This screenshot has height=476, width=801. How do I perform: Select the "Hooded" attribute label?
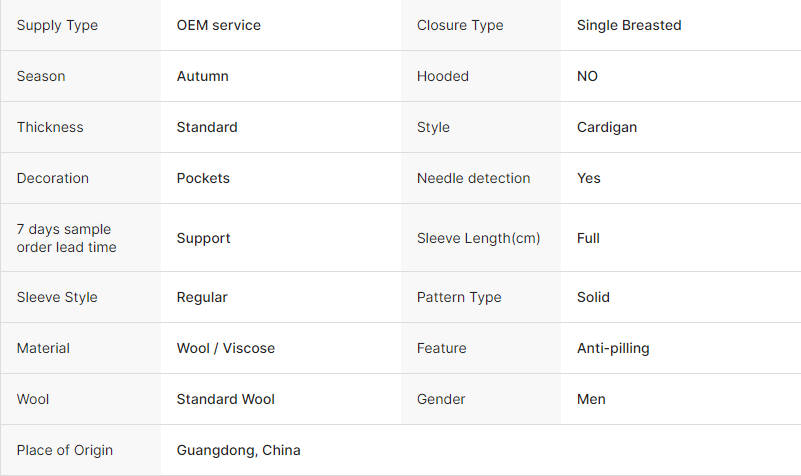[442, 76]
